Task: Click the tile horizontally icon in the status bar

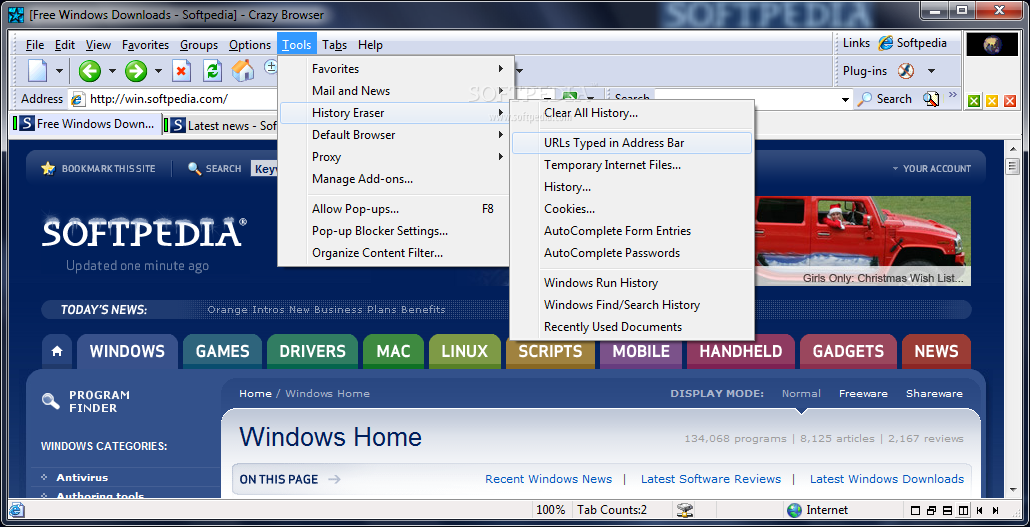Action: click(x=947, y=511)
